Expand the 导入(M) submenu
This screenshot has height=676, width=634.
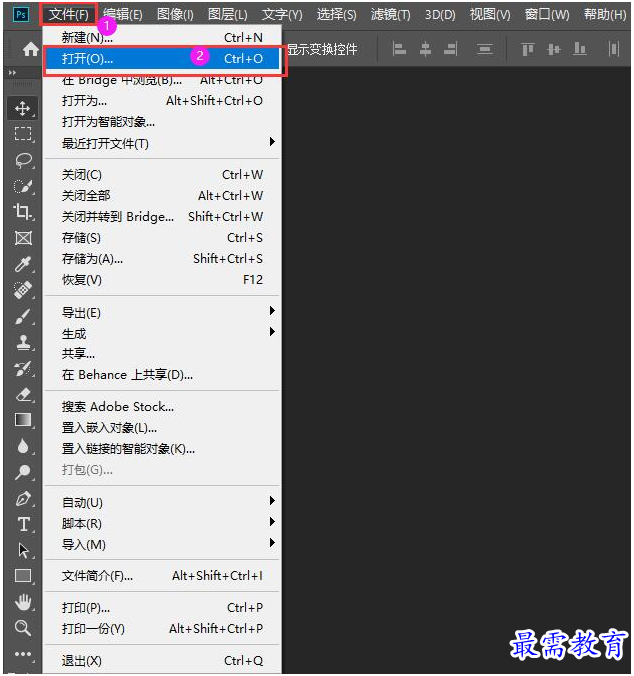pos(162,545)
